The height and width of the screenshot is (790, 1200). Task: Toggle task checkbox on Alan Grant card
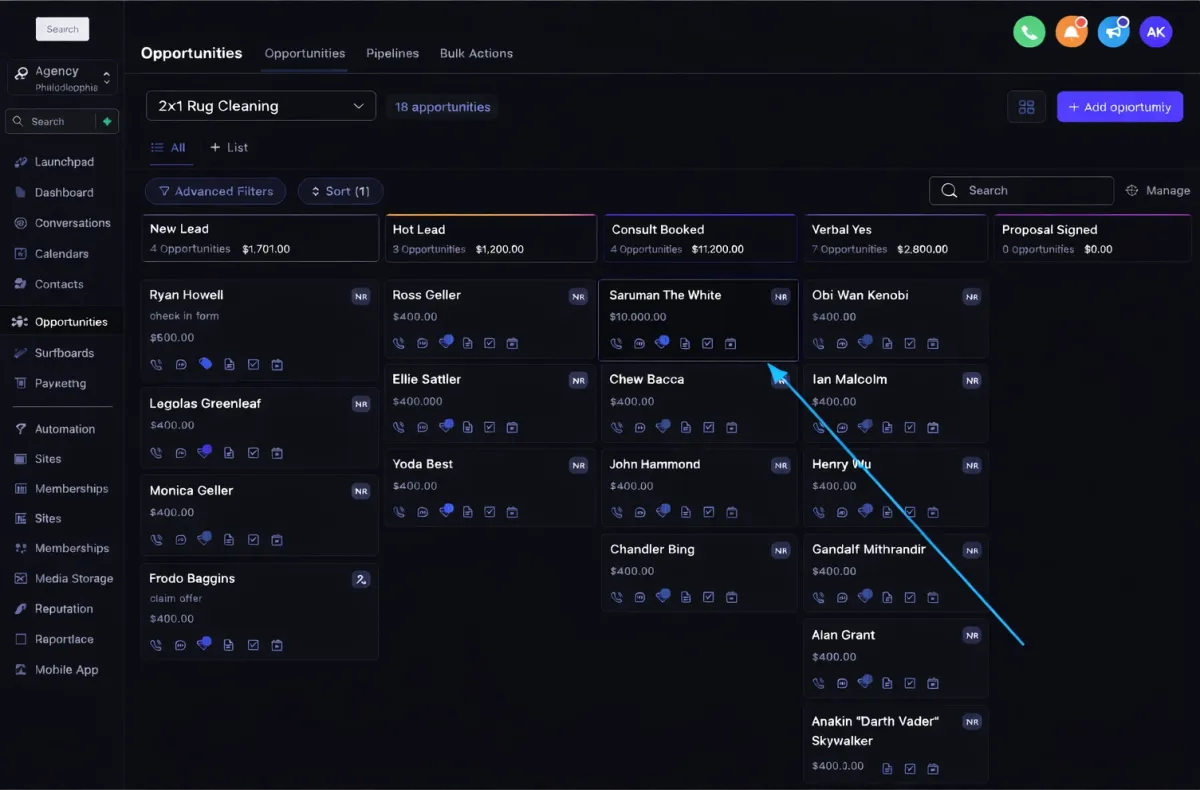point(909,684)
